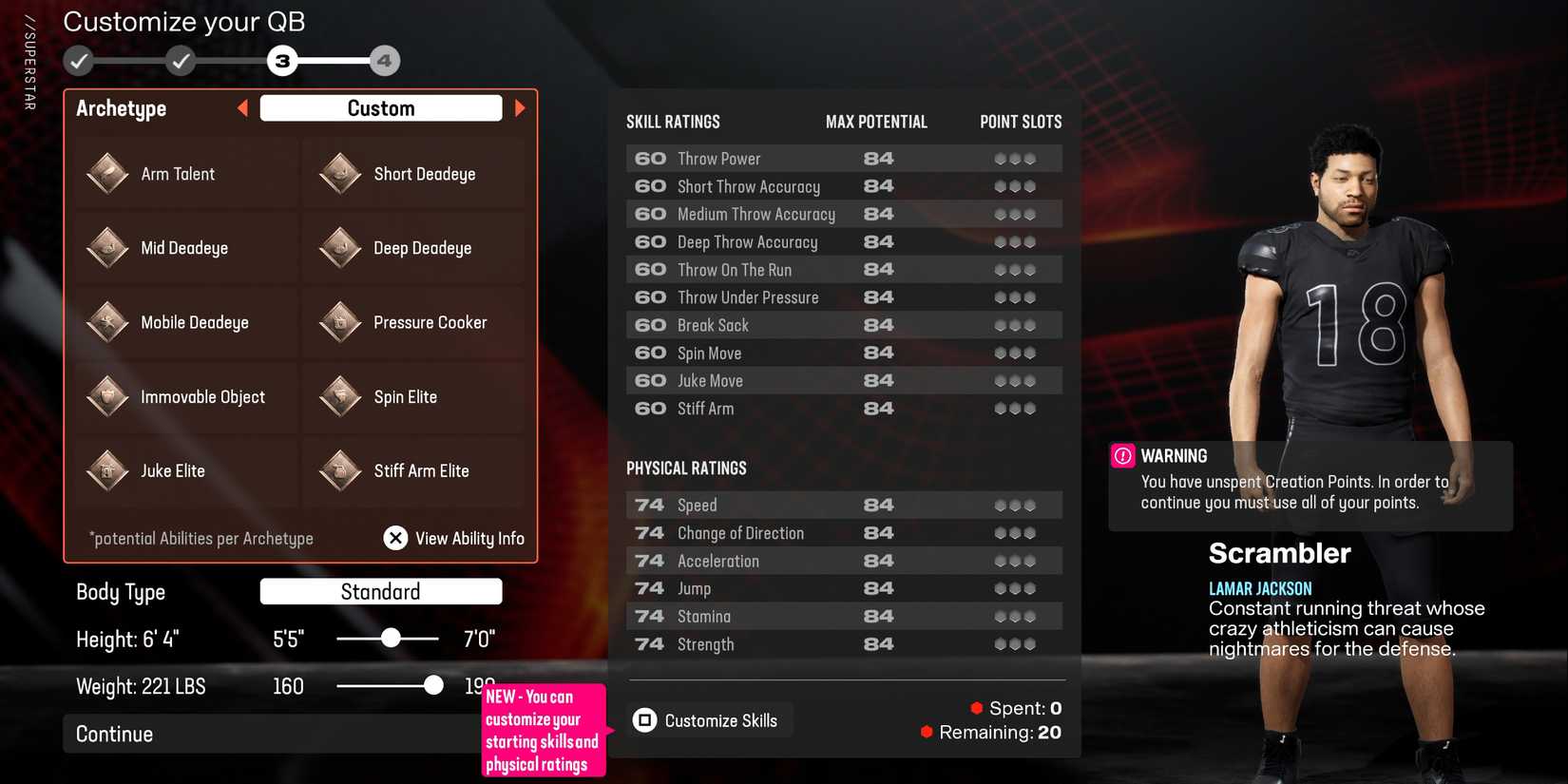Pick the Pressure Cooker ability icon
Screen dimensions: 1568x784
click(x=340, y=322)
